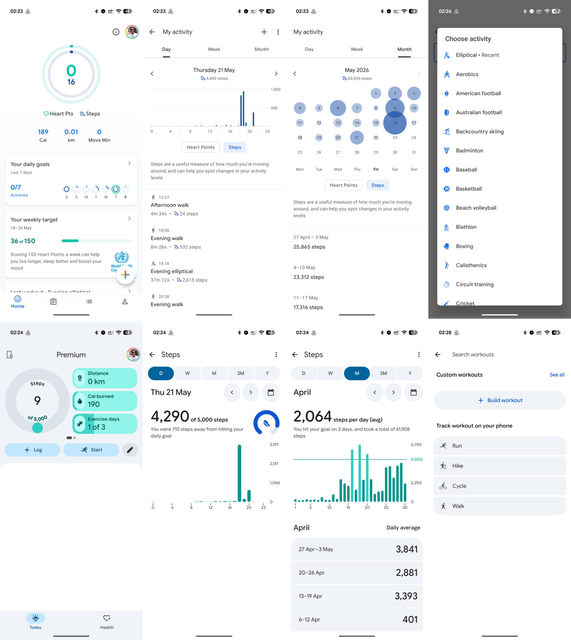This screenshot has height=640, width=571.
Task: Tap the back arrow on Thu 21 May Steps screen
Action: [x=152, y=355]
